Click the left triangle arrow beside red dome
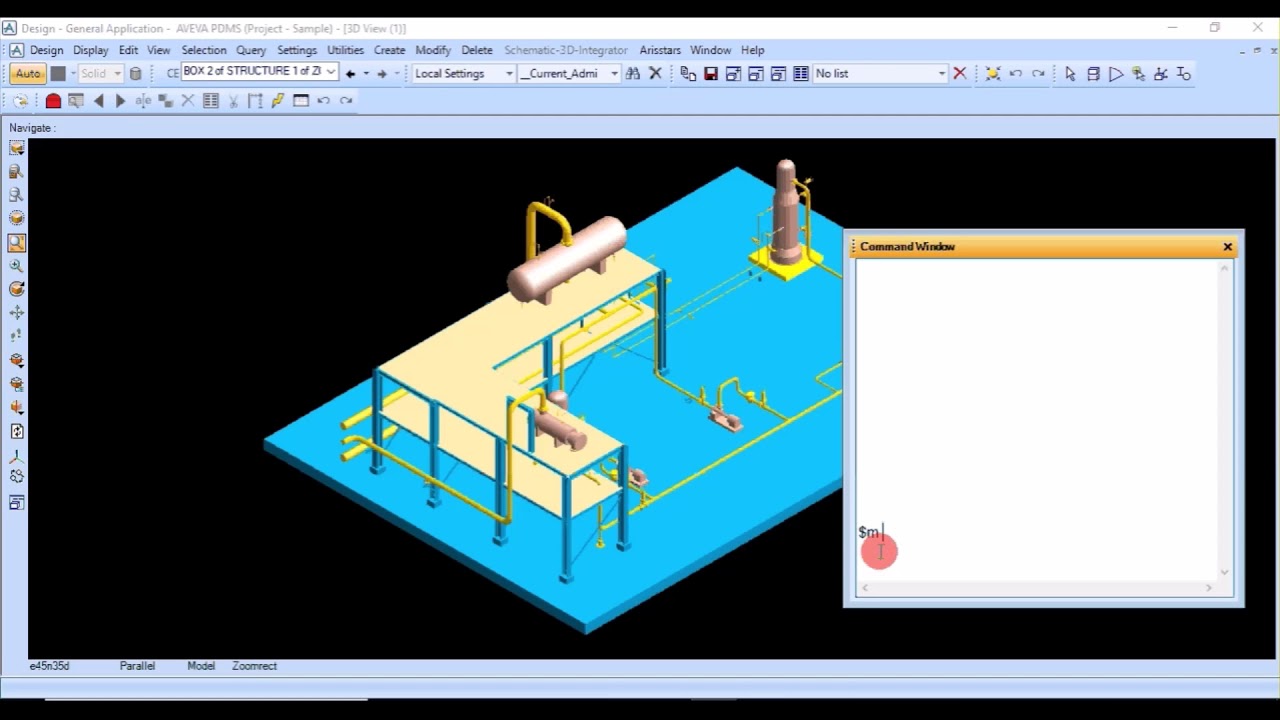This screenshot has height=720, width=1280. (x=98, y=101)
